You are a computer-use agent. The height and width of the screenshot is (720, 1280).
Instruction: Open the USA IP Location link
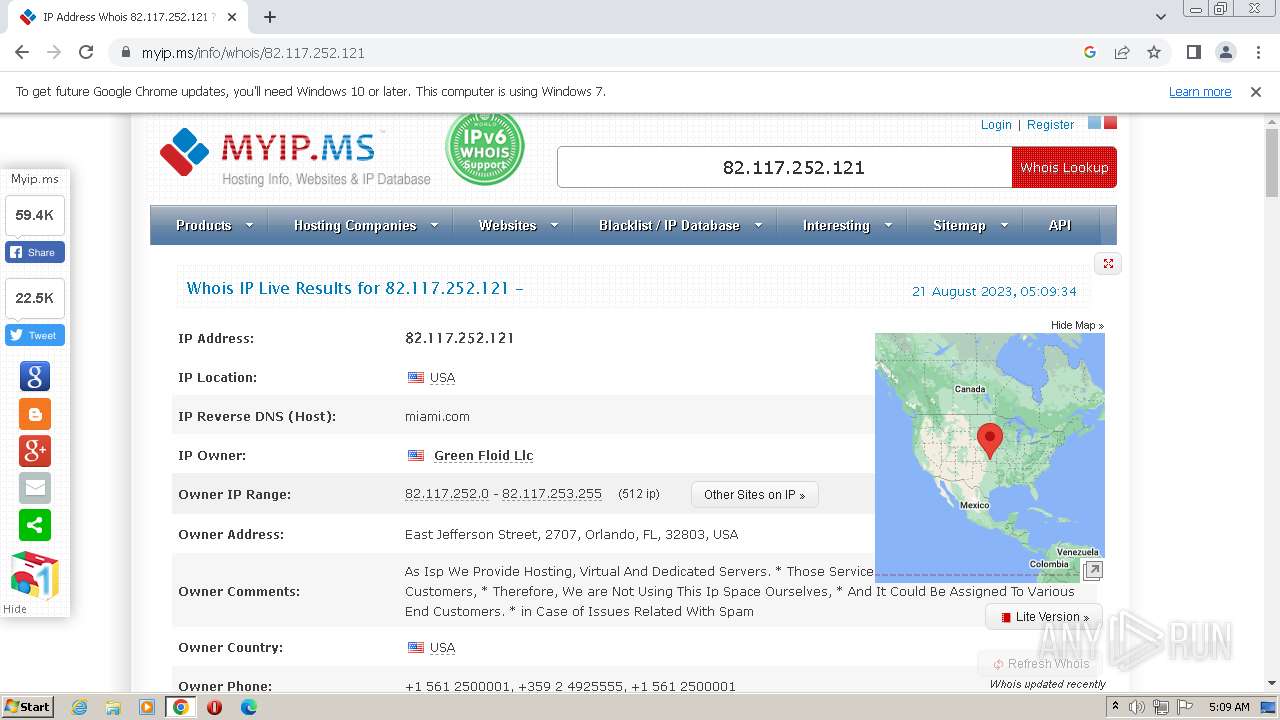pos(442,378)
